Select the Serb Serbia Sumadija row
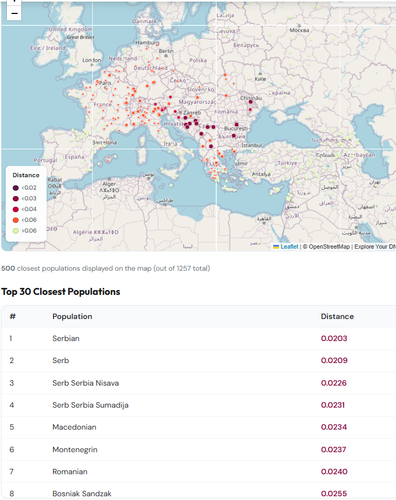The height and width of the screenshot is (500, 396). tap(199, 405)
